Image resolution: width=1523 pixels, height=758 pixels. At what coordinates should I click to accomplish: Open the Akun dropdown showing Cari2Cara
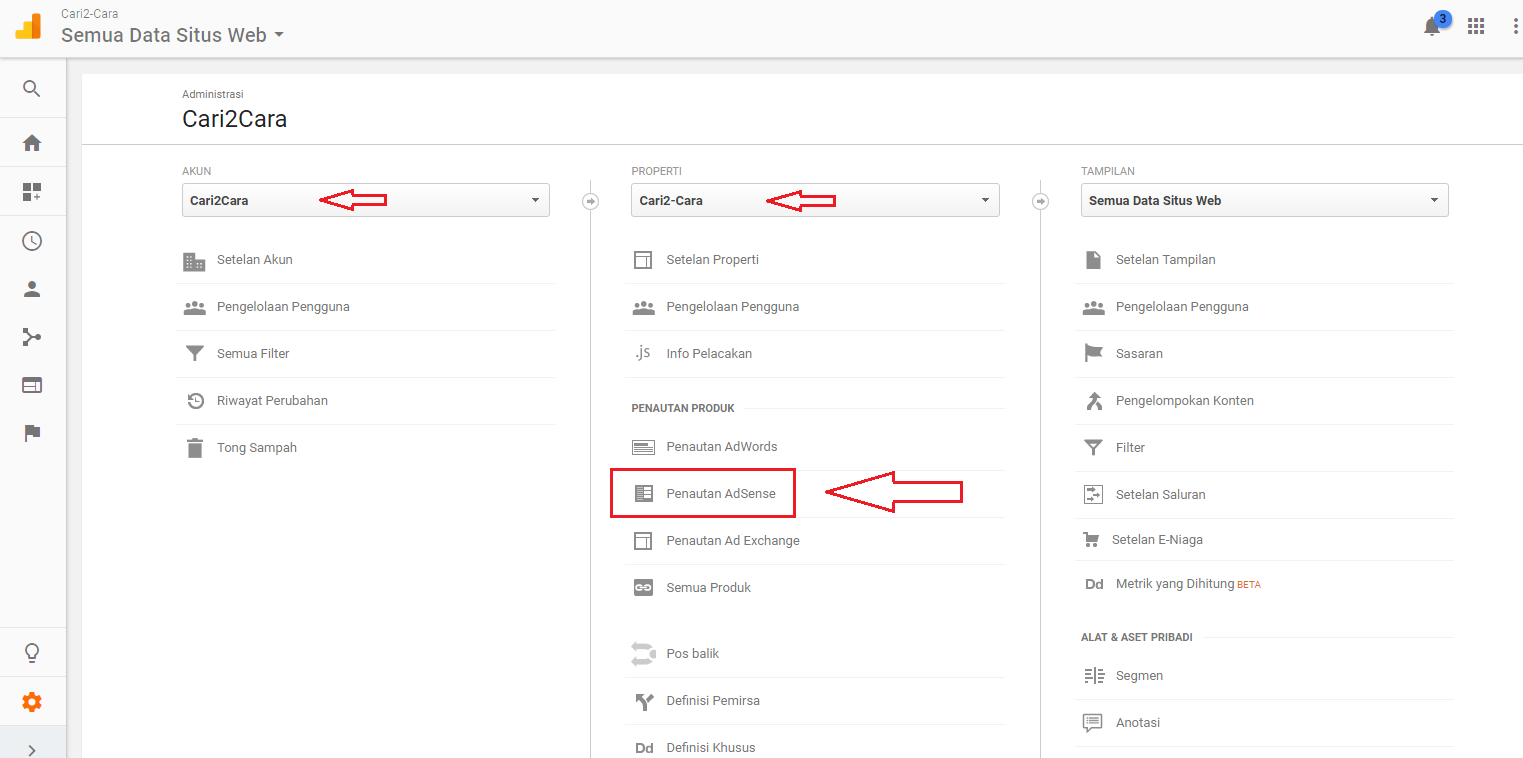tap(365, 200)
